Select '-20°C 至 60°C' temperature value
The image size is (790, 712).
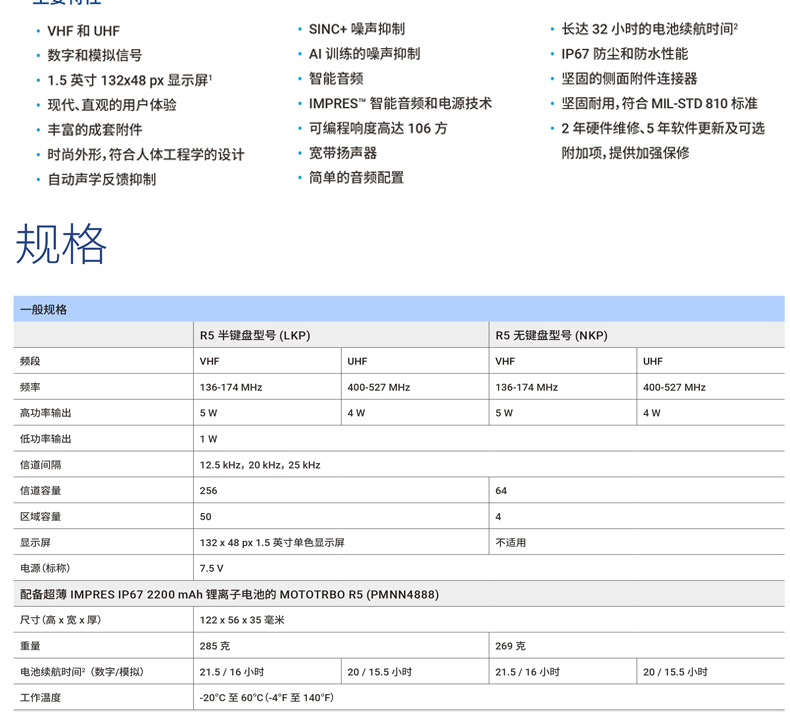267,698
